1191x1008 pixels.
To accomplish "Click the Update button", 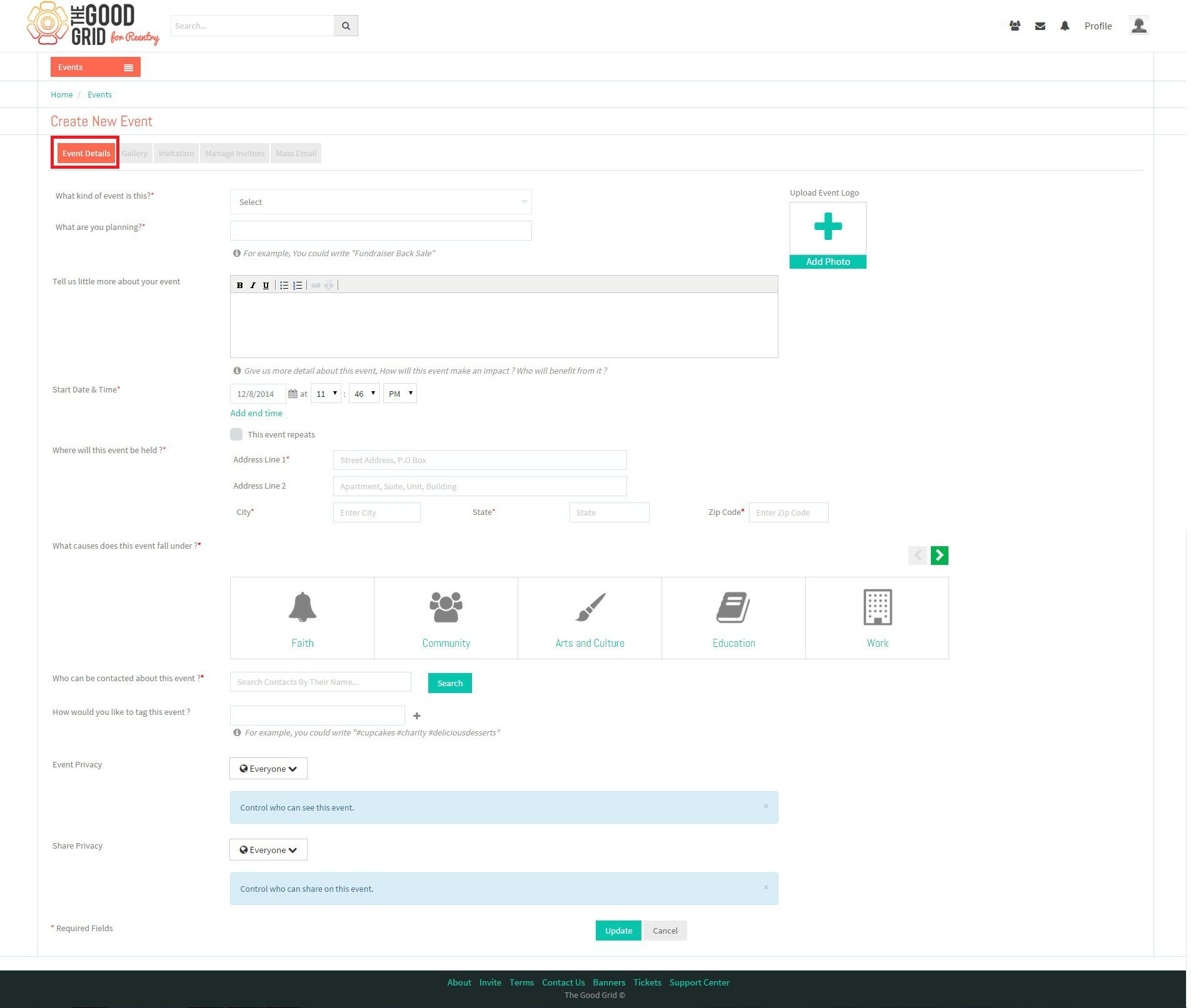I will pyautogui.click(x=618, y=931).
